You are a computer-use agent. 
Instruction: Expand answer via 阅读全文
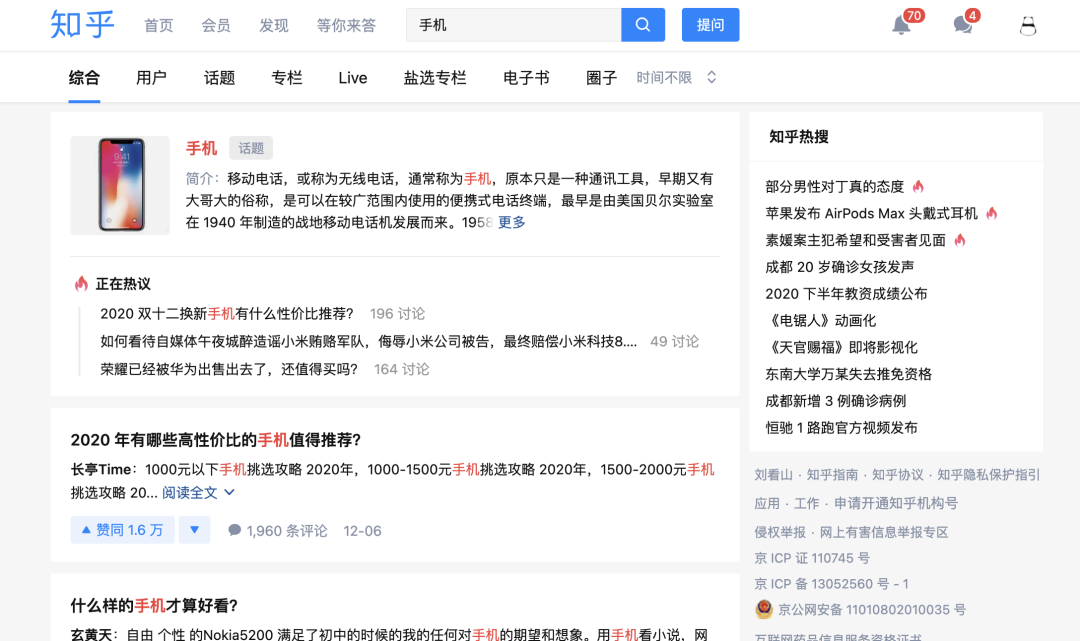click(x=198, y=493)
